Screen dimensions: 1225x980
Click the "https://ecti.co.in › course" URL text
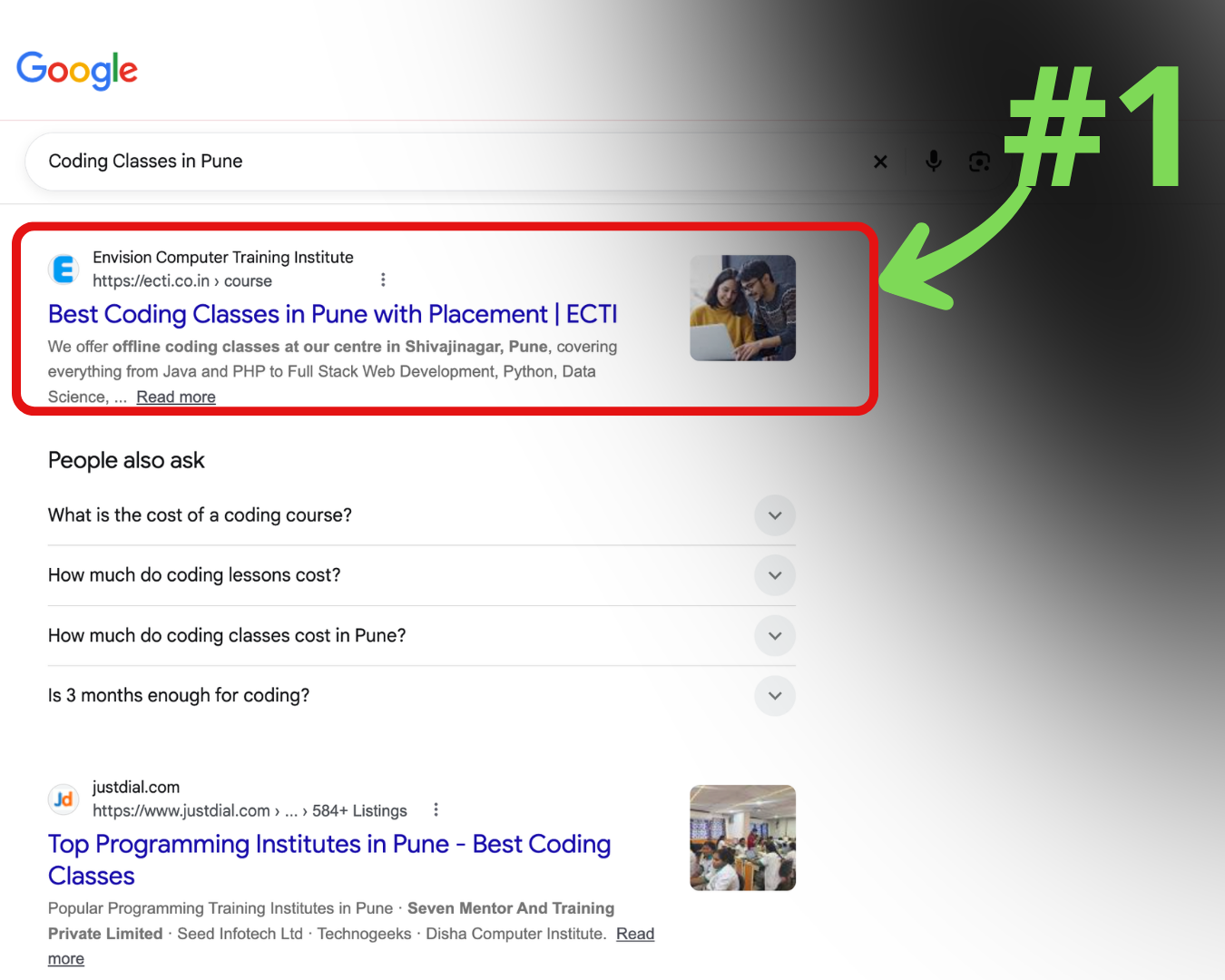pos(182,281)
